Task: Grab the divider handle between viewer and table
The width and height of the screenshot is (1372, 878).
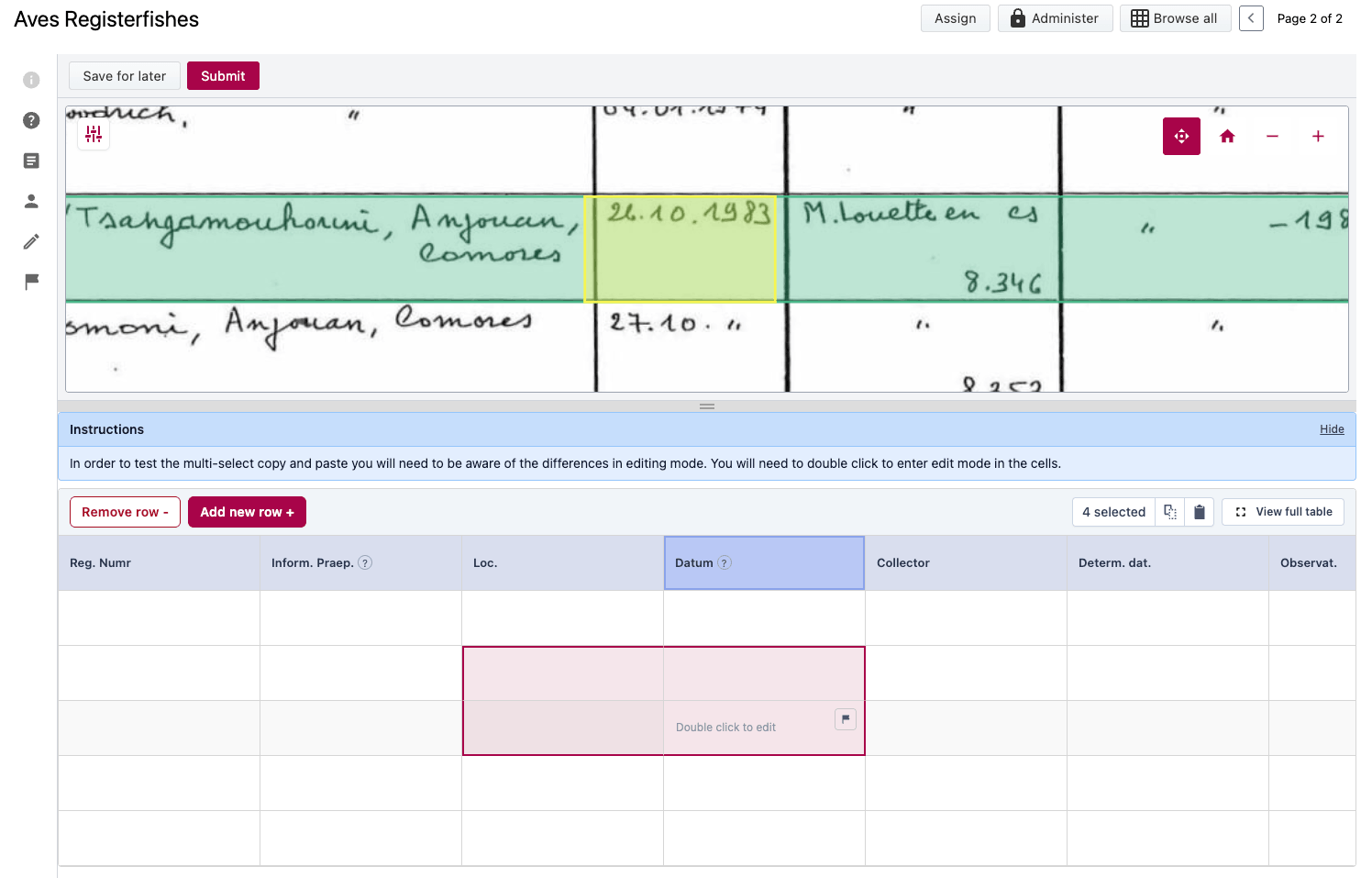Action: [x=707, y=406]
